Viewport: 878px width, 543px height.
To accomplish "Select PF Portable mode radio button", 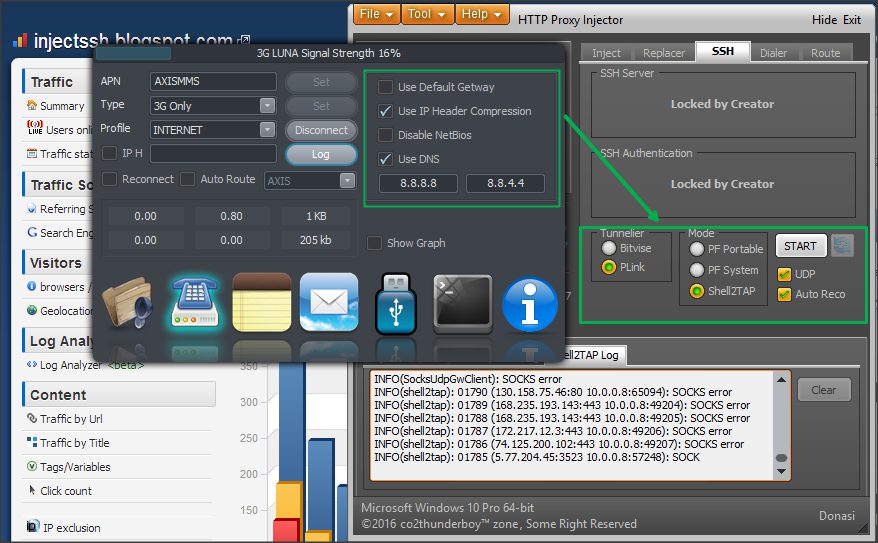I will point(697,249).
